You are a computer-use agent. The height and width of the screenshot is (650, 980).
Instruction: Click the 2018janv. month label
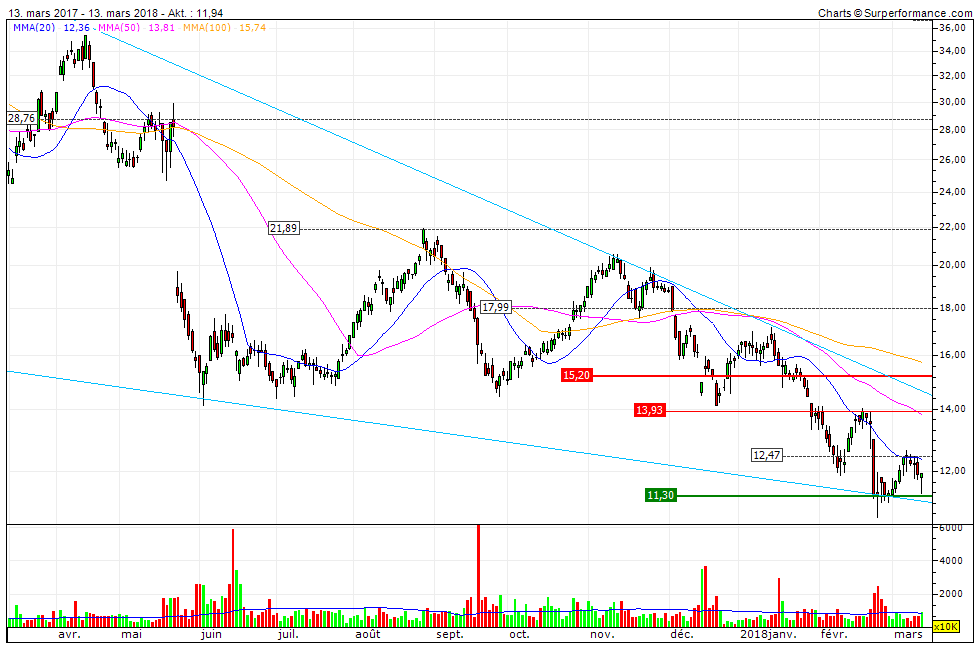(768, 635)
